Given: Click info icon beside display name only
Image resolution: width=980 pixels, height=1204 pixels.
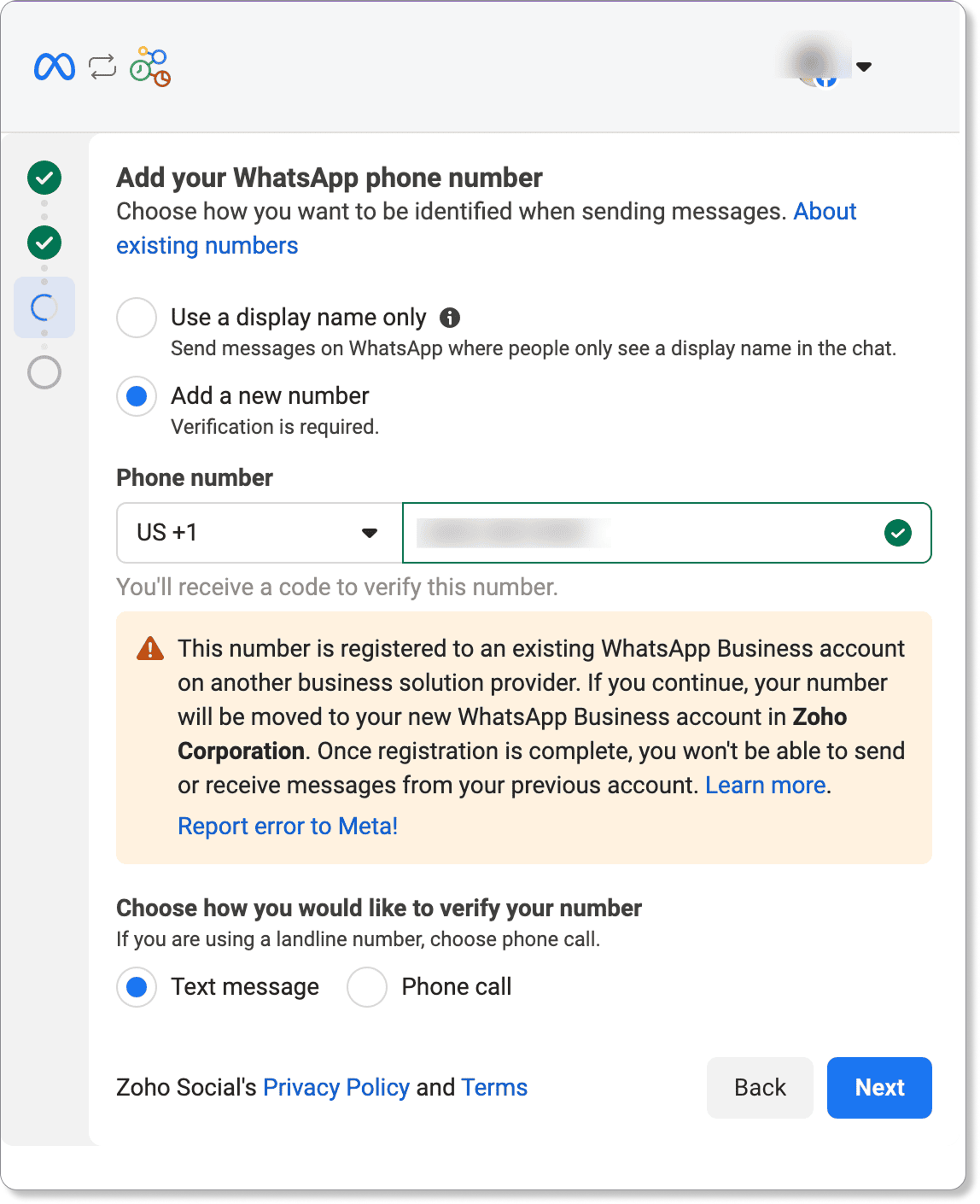Looking at the screenshot, I should [450, 318].
